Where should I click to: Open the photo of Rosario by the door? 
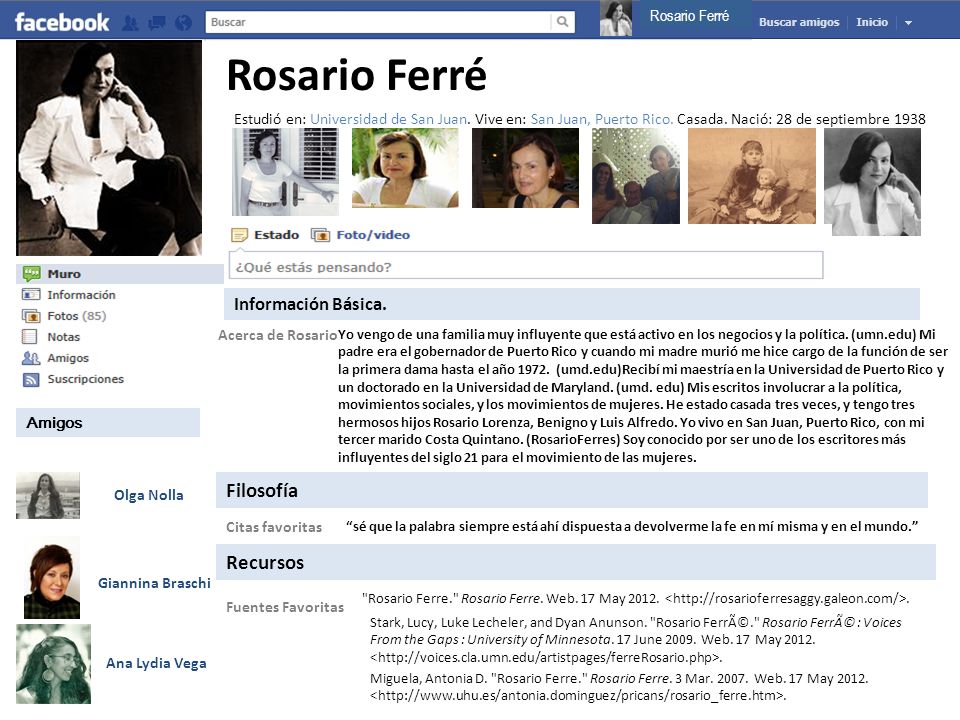click(x=285, y=172)
